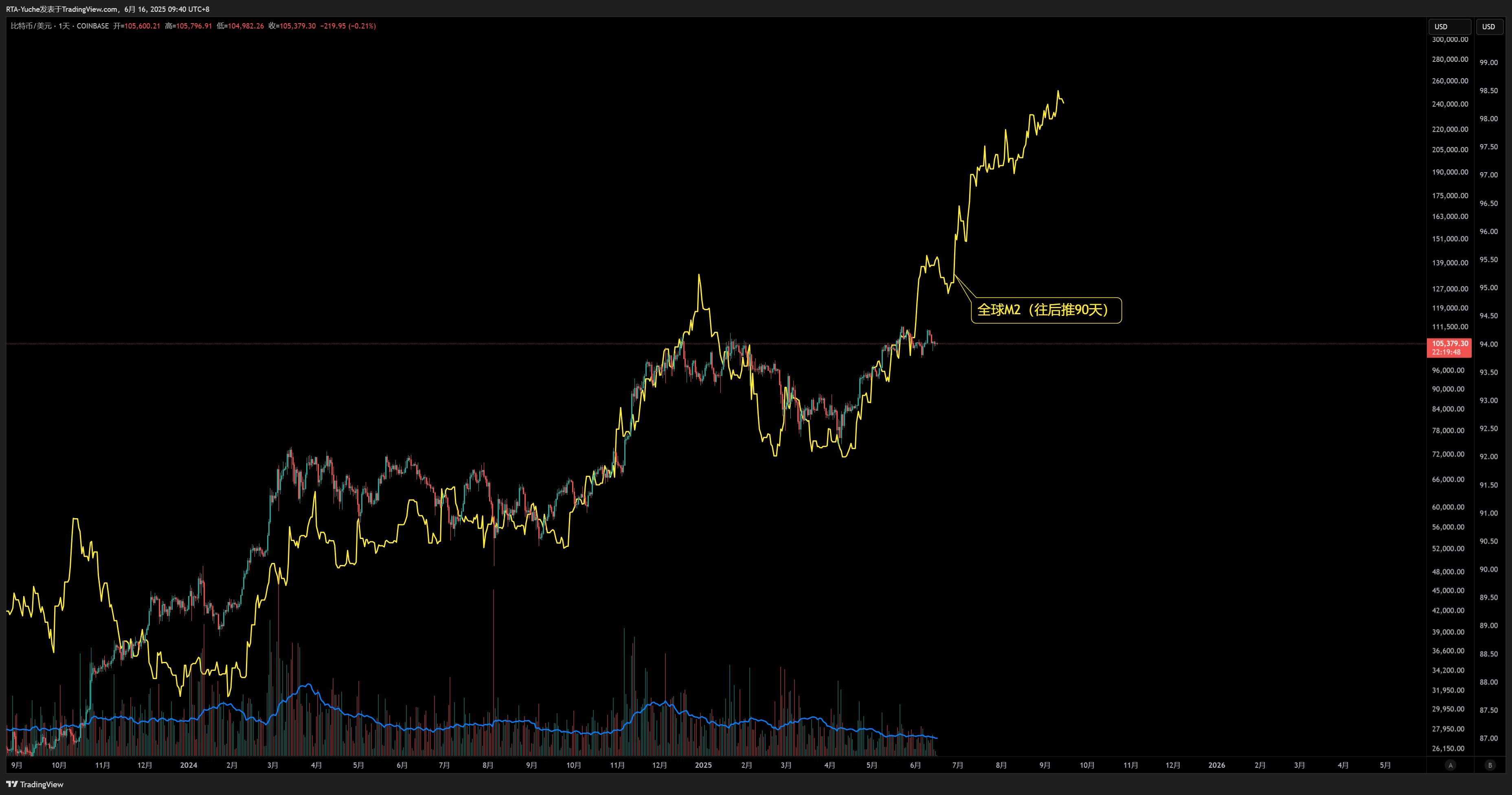Click the 39,000.00 price scale label
1512x795 pixels.
(x=1448, y=632)
